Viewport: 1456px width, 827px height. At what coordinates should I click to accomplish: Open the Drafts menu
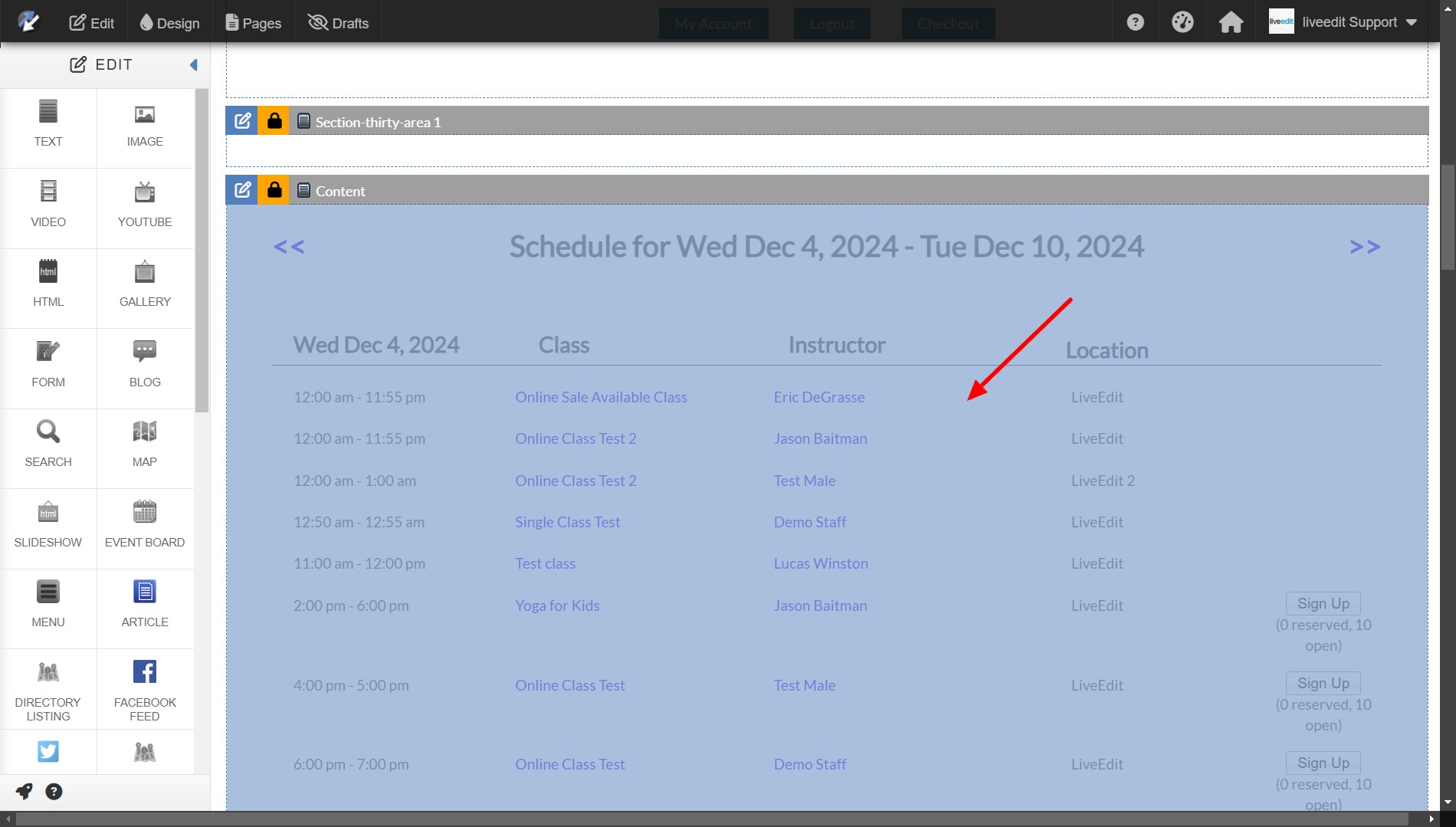[338, 23]
